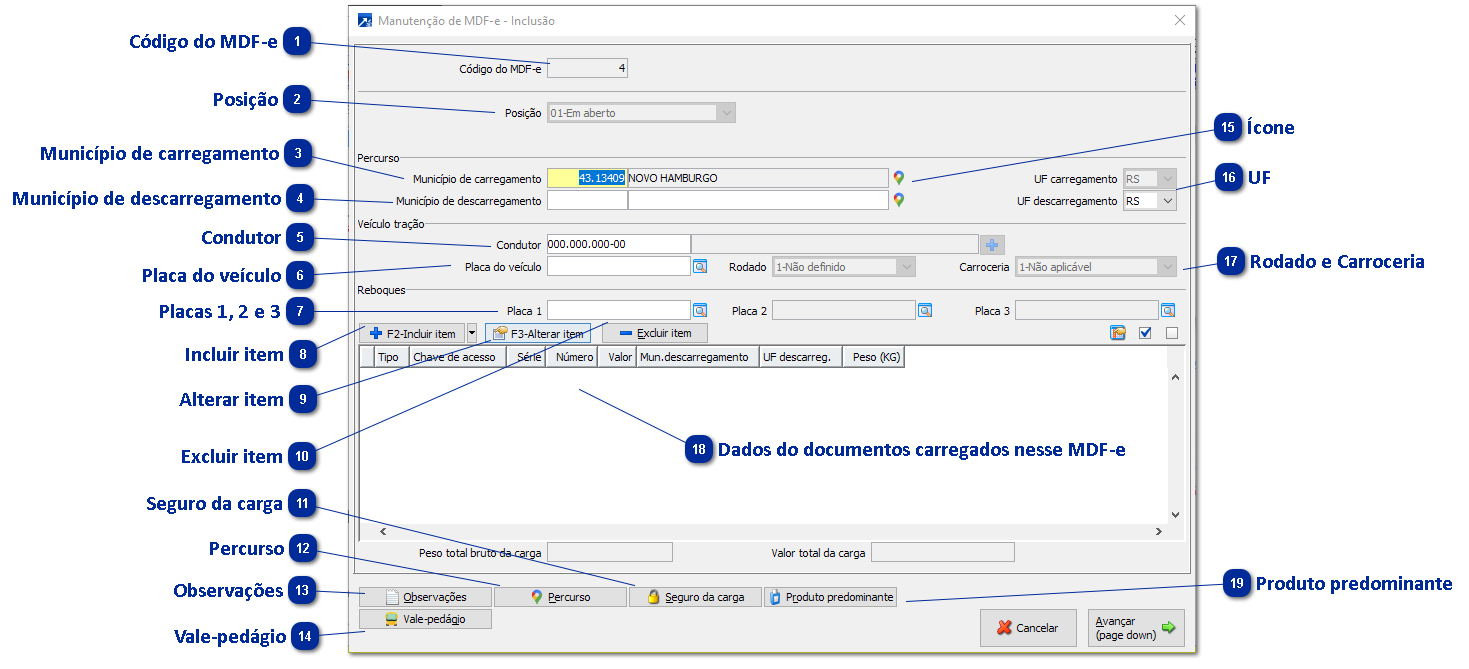Click the grid vertical scrollbar up arrow
The image size is (1469, 669).
point(1176,378)
